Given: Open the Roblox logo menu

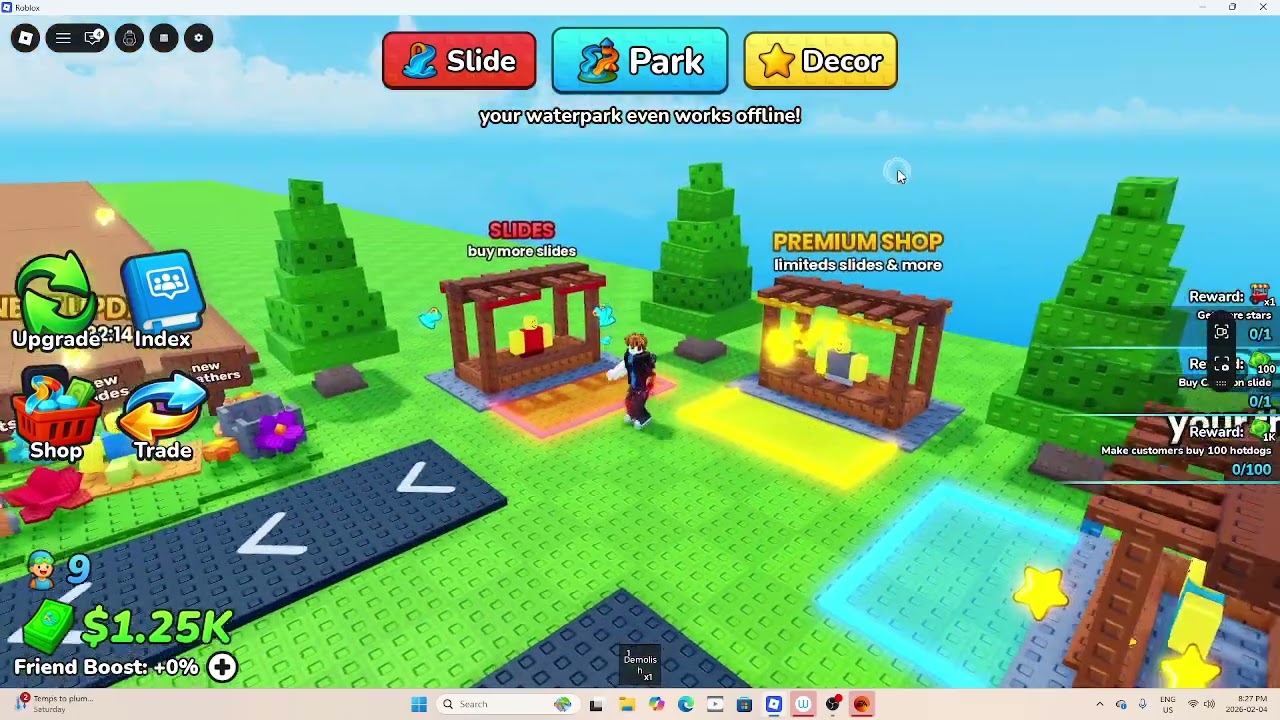Looking at the screenshot, I should pos(26,39).
